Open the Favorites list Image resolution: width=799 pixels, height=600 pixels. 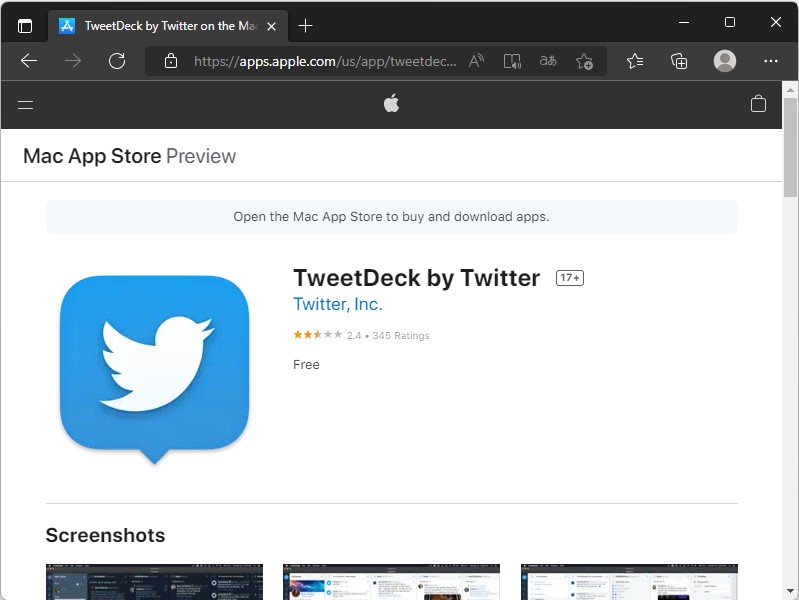pos(635,61)
